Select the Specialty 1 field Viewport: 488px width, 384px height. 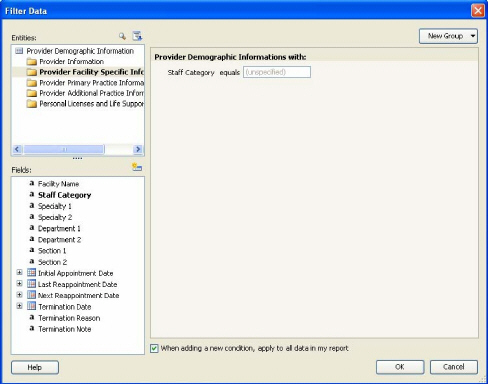(x=55, y=206)
